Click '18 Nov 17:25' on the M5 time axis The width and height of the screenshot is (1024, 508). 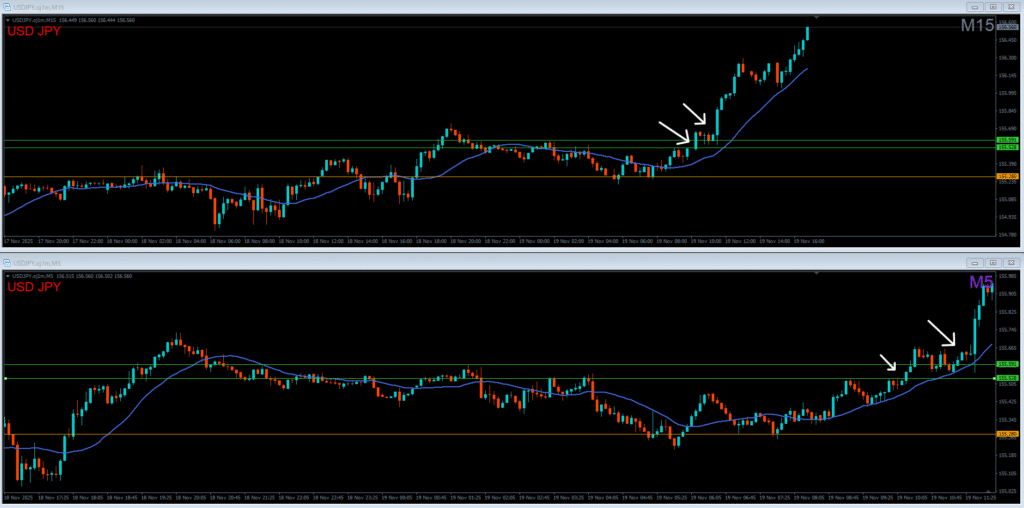[x=54, y=497]
